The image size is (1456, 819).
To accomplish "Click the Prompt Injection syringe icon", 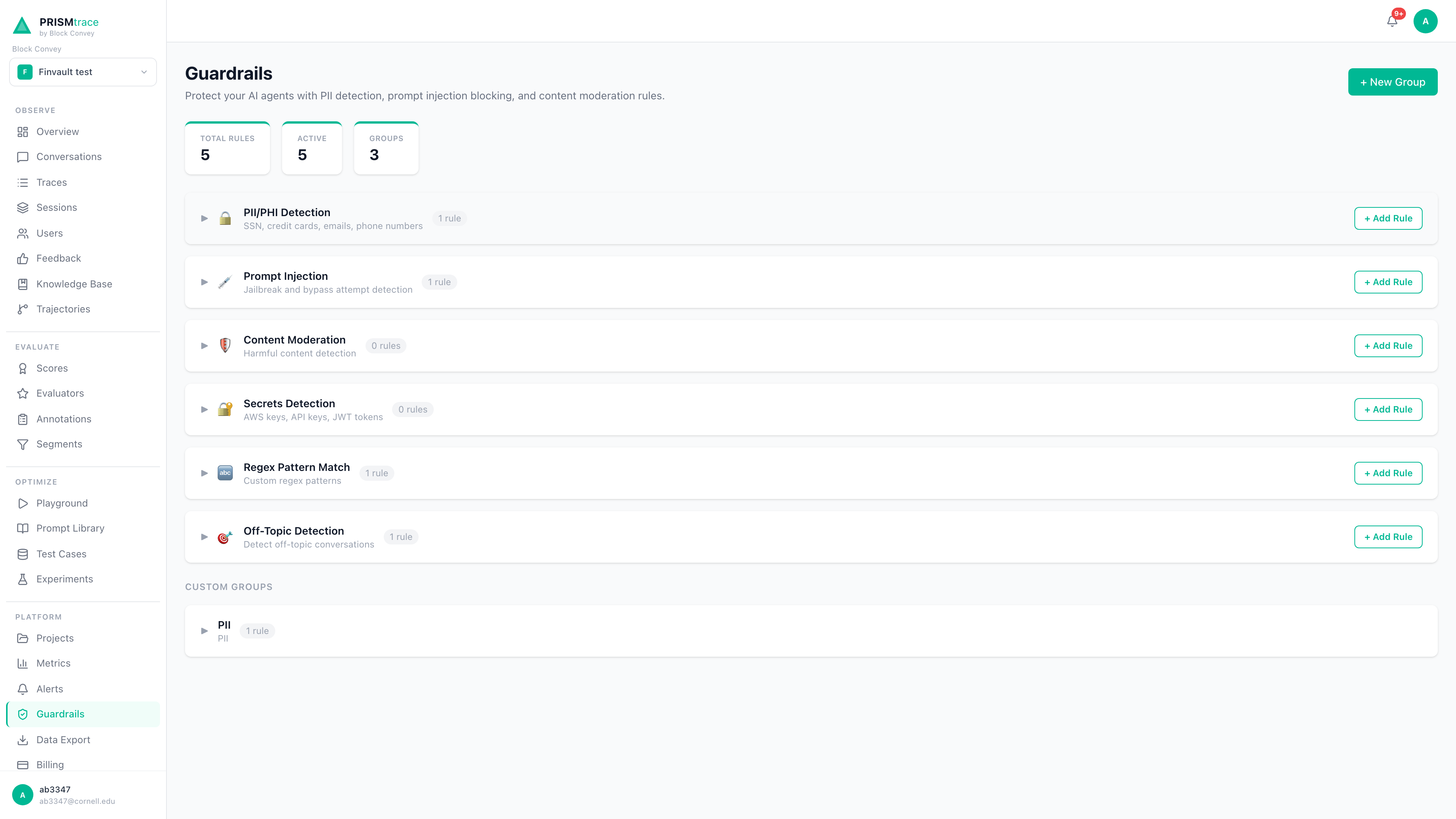I will pyautogui.click(x=225, y=282).
